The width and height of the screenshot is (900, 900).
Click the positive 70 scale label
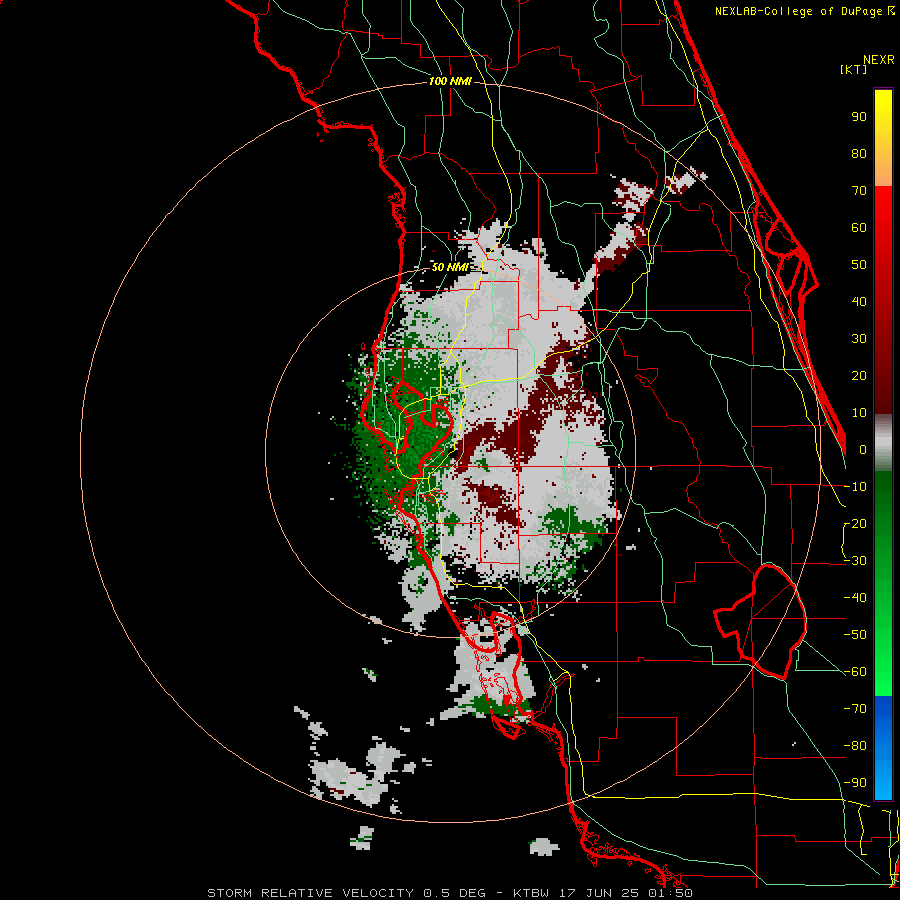[859, 191]
